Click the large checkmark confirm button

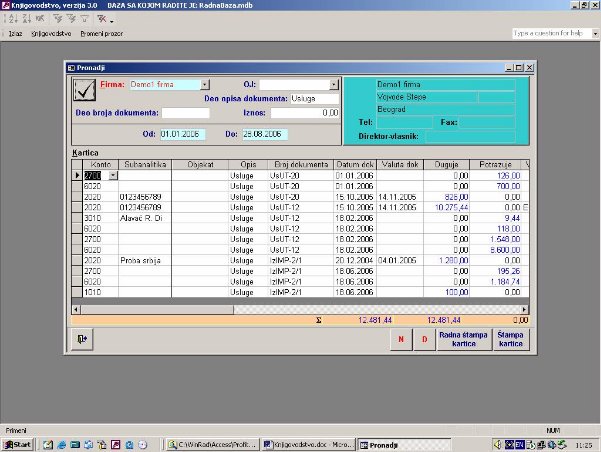[x=84, y=90]
